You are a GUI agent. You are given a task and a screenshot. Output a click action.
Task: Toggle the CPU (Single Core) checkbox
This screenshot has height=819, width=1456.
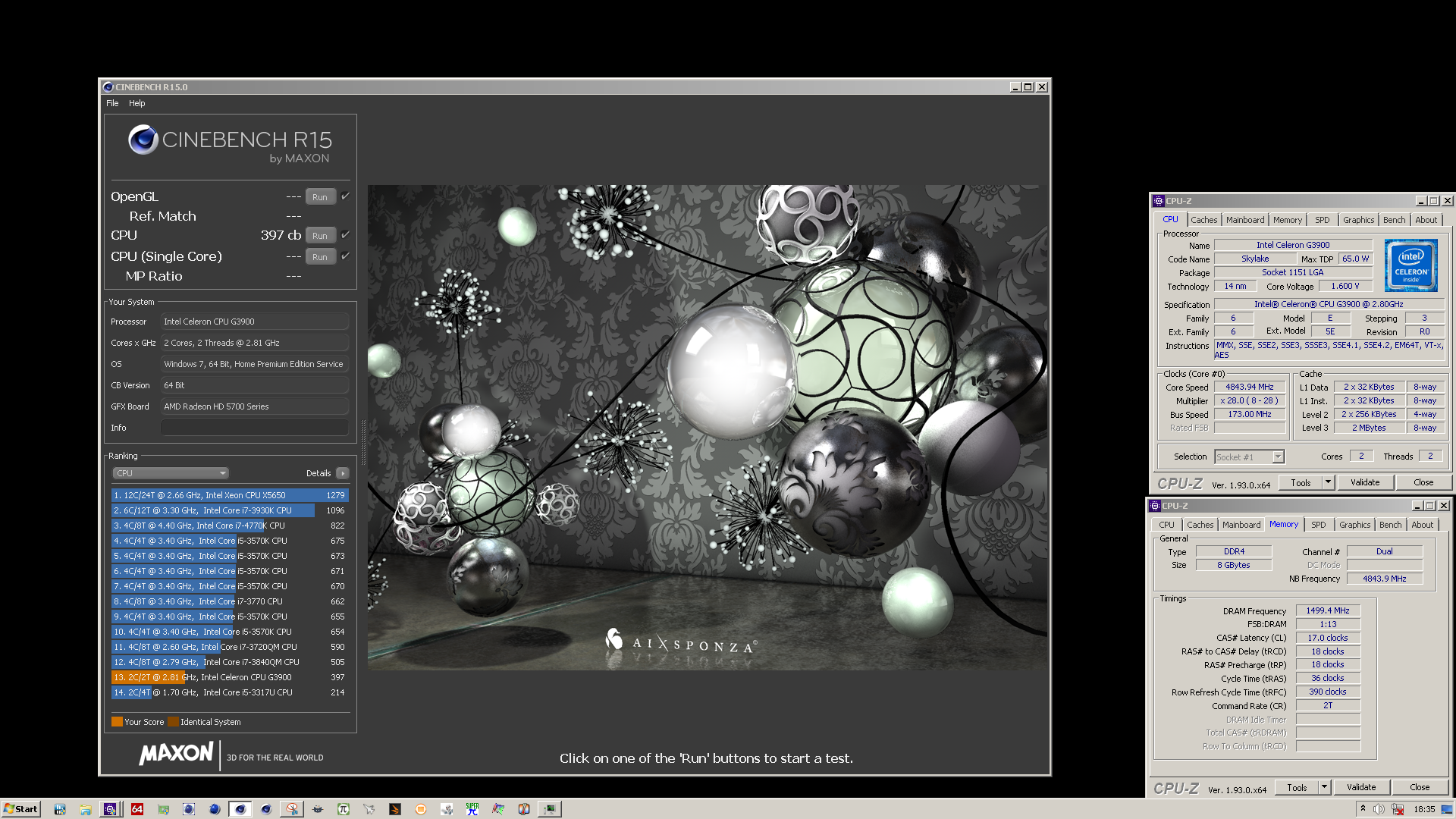346,256
